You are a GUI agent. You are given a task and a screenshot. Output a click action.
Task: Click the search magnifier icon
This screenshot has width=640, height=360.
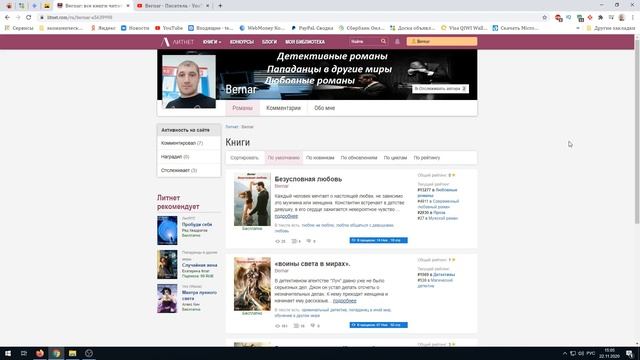tap(383, 41)
